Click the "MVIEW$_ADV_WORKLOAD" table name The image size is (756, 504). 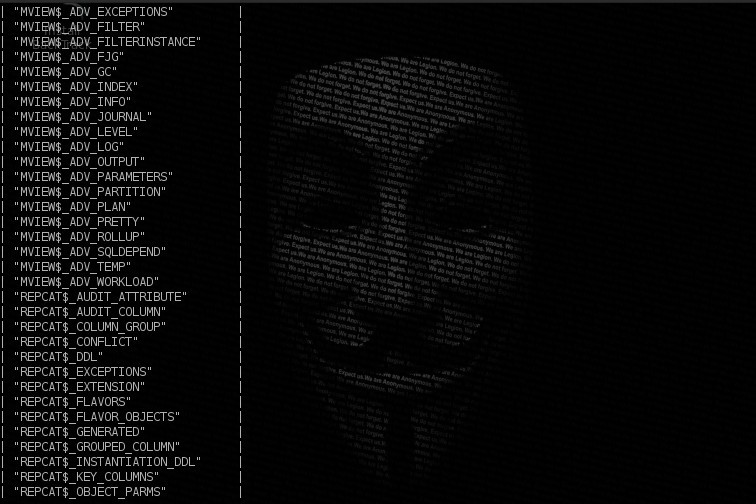coord(86,282)
